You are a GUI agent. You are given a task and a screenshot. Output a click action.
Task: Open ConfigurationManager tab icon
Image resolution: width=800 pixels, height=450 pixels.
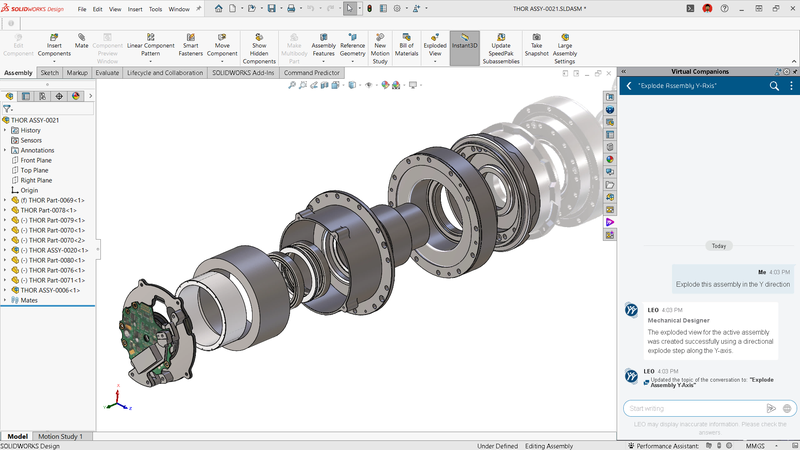coord(42,96)
